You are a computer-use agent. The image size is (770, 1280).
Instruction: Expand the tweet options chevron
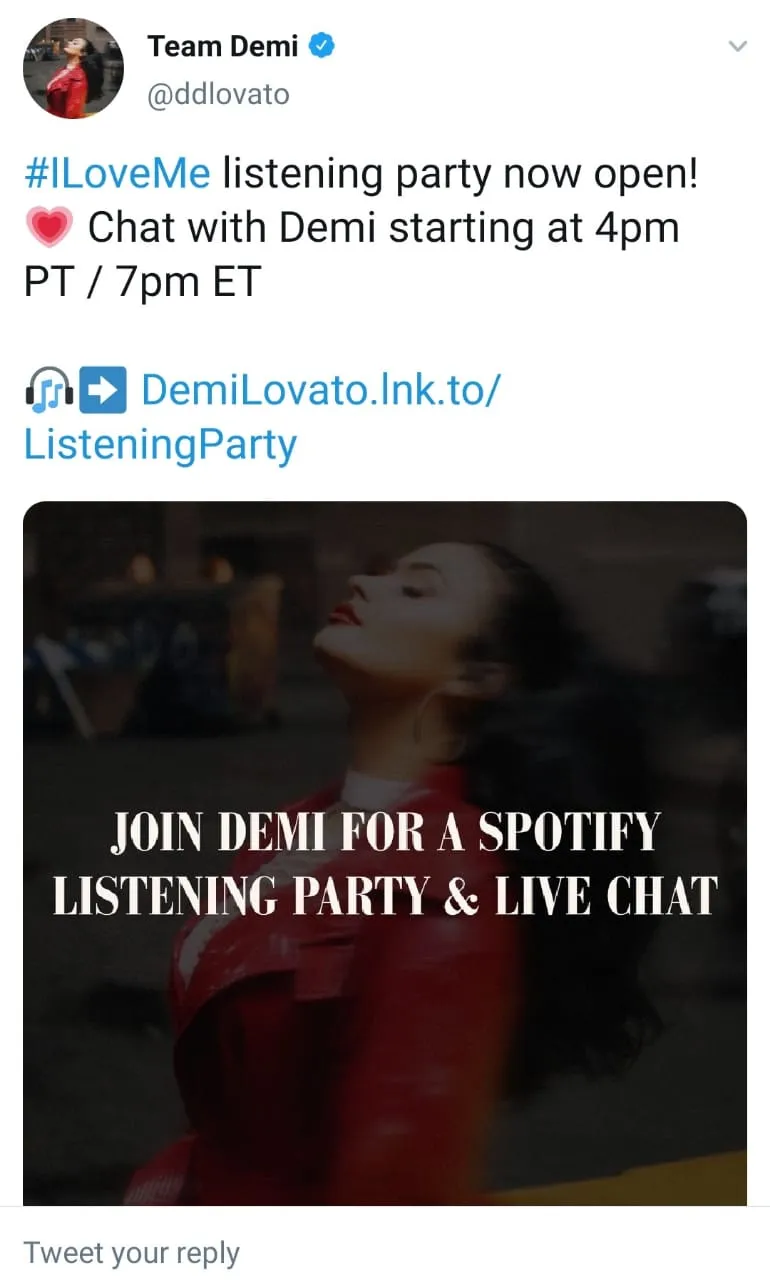click(737, 47)
